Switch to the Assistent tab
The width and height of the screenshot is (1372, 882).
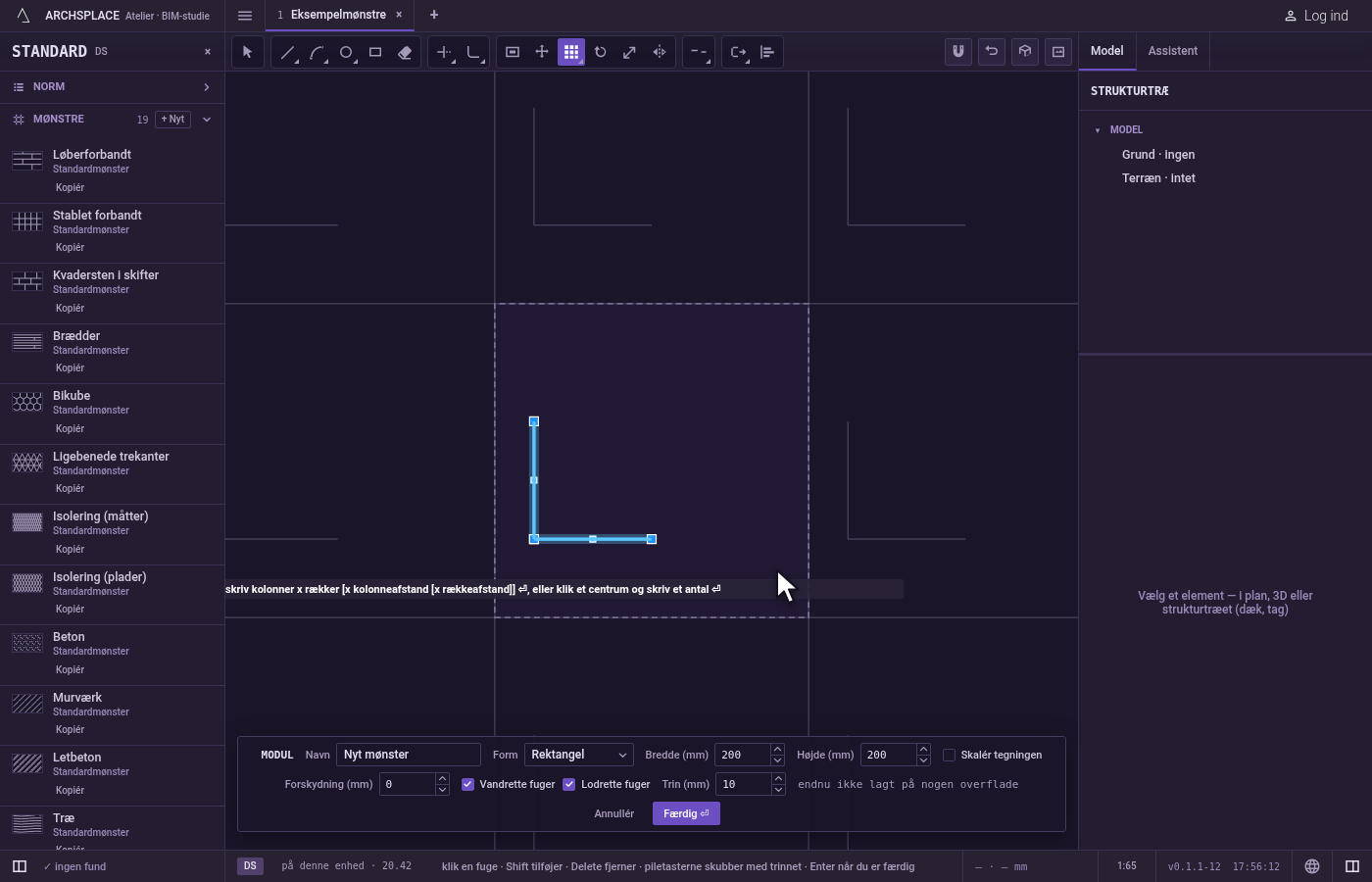coord(1173,51)
